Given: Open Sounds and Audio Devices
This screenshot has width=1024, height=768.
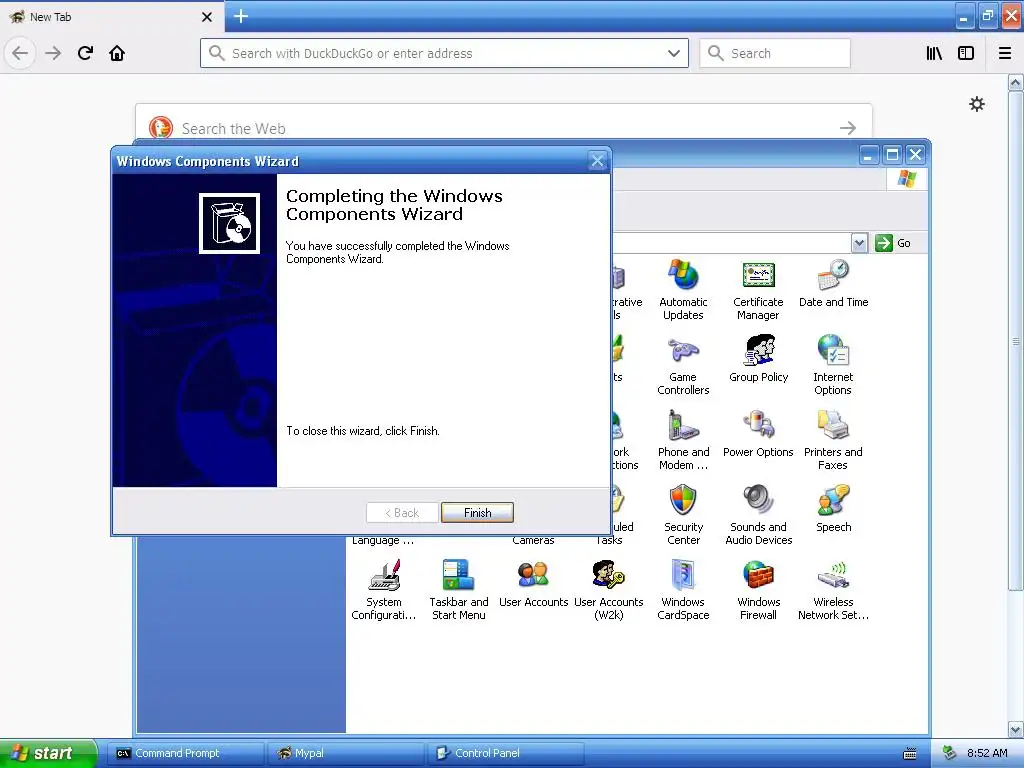Looking at the screenshot, I should pyautogui.click(x=758, y=515).
